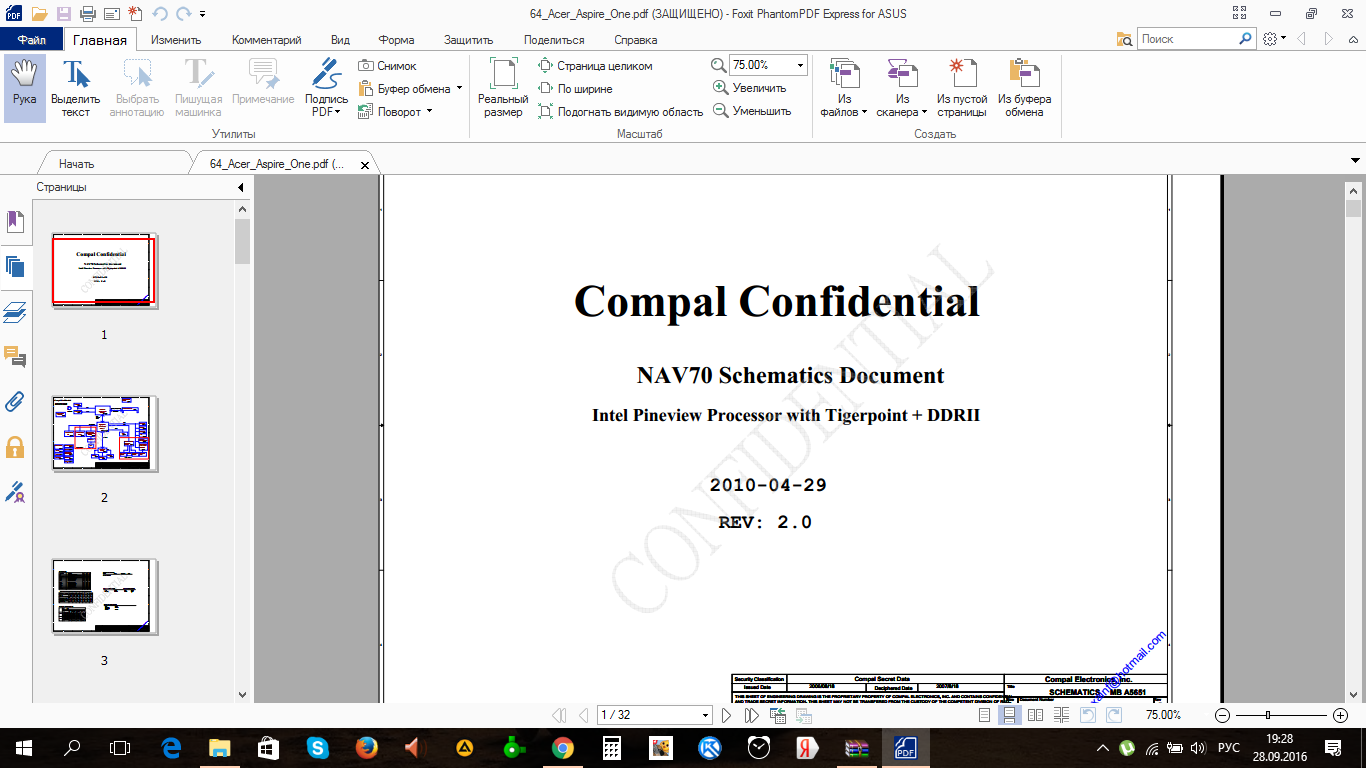Switch to Справка ribbon tab
Viewport: 1366px width, 768px height.
coord(636,40)
